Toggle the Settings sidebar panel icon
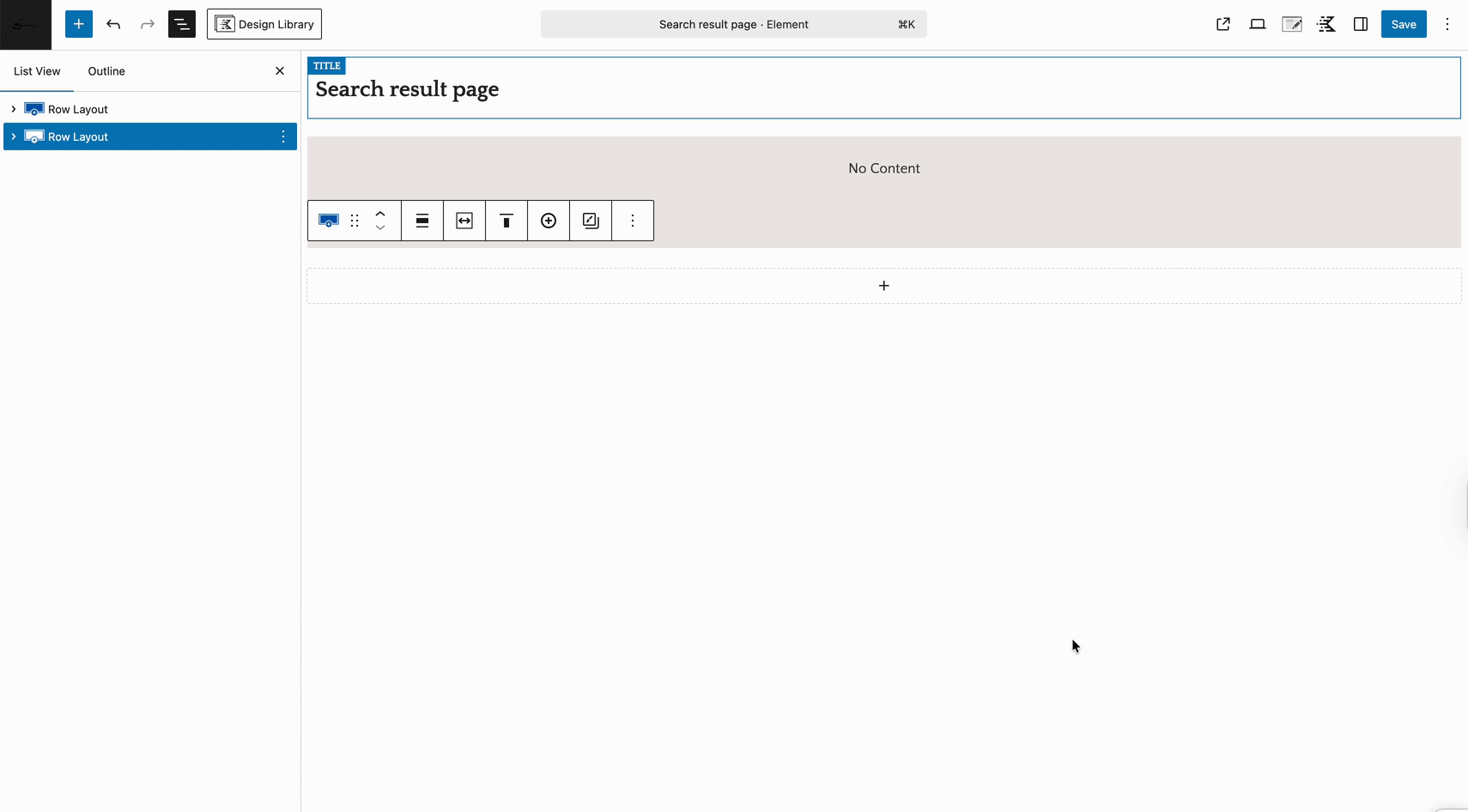Screen dimensions: 1468x812 [x=1360, y=24]
